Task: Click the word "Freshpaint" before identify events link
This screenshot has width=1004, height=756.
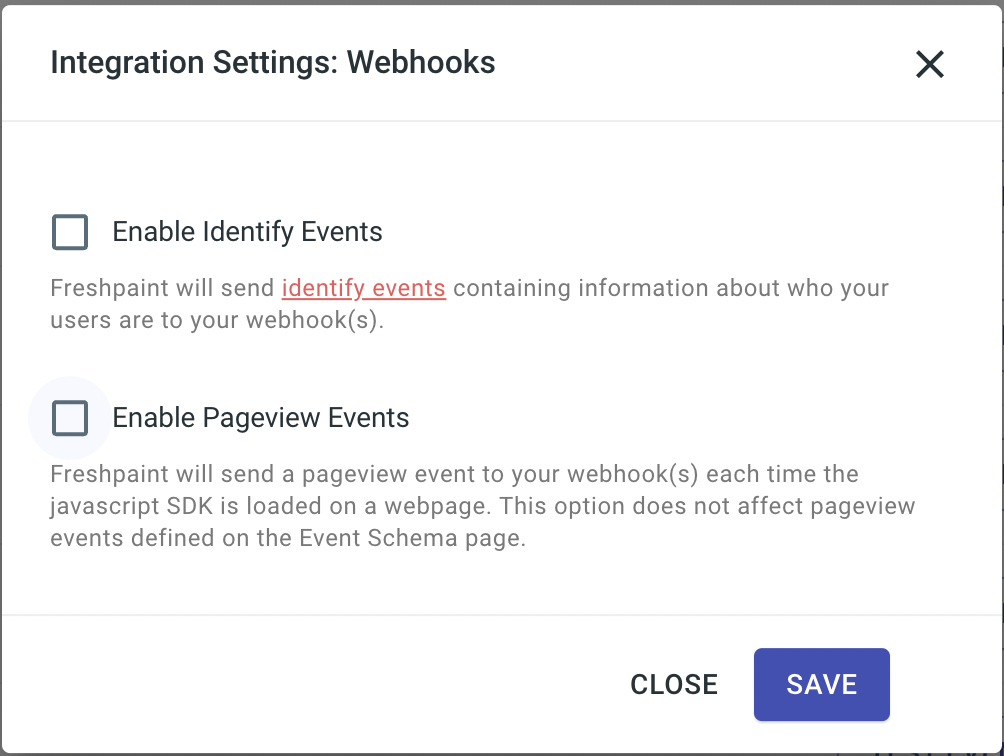Action: (107, 289)
